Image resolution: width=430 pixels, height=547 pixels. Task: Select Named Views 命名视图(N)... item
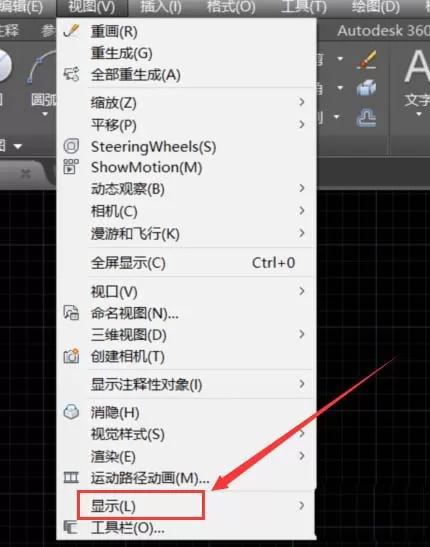[x=187, y=313]
